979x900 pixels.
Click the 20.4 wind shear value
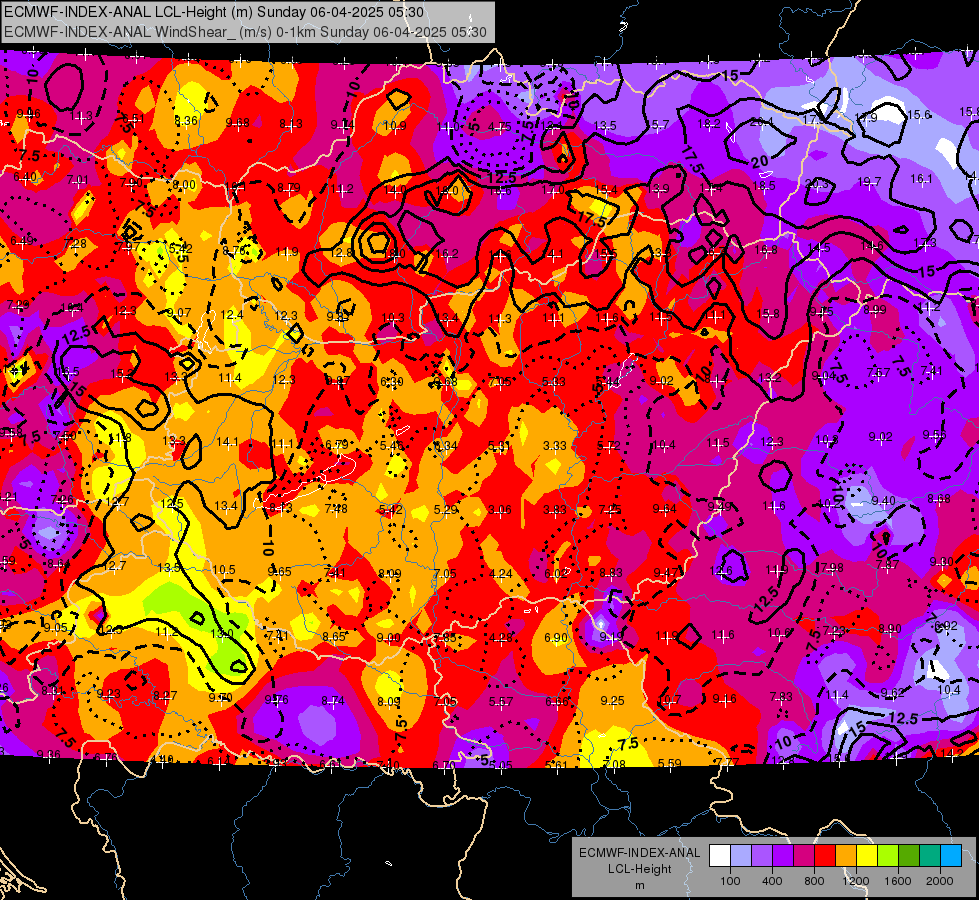point(762,122)
